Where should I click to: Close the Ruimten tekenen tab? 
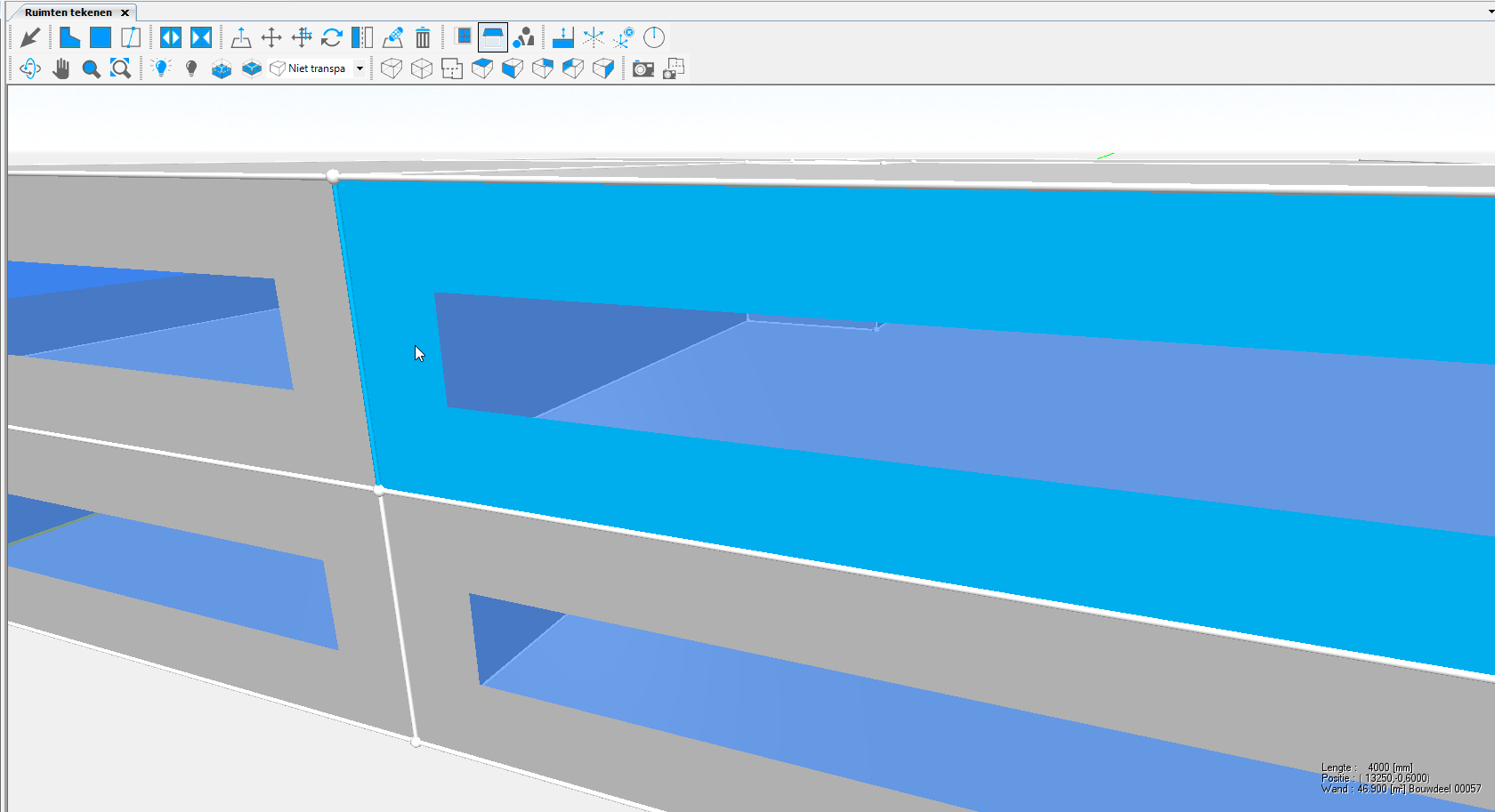pos(125,12)
